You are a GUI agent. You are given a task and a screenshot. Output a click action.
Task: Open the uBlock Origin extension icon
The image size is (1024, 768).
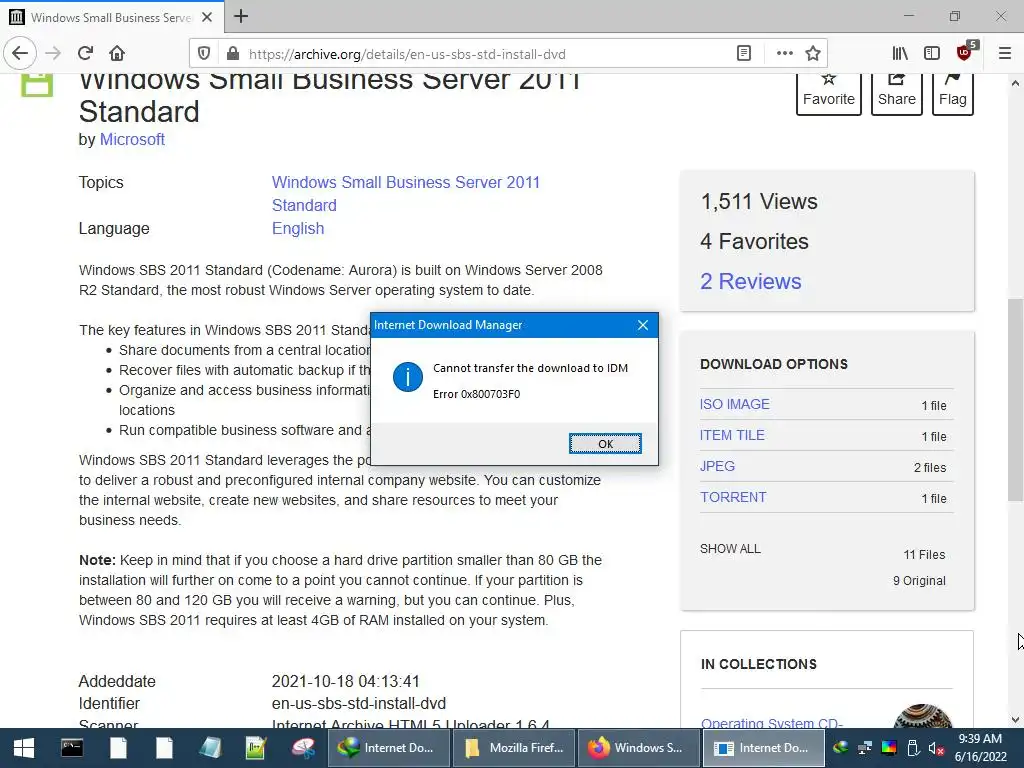[x=965, y=52]
